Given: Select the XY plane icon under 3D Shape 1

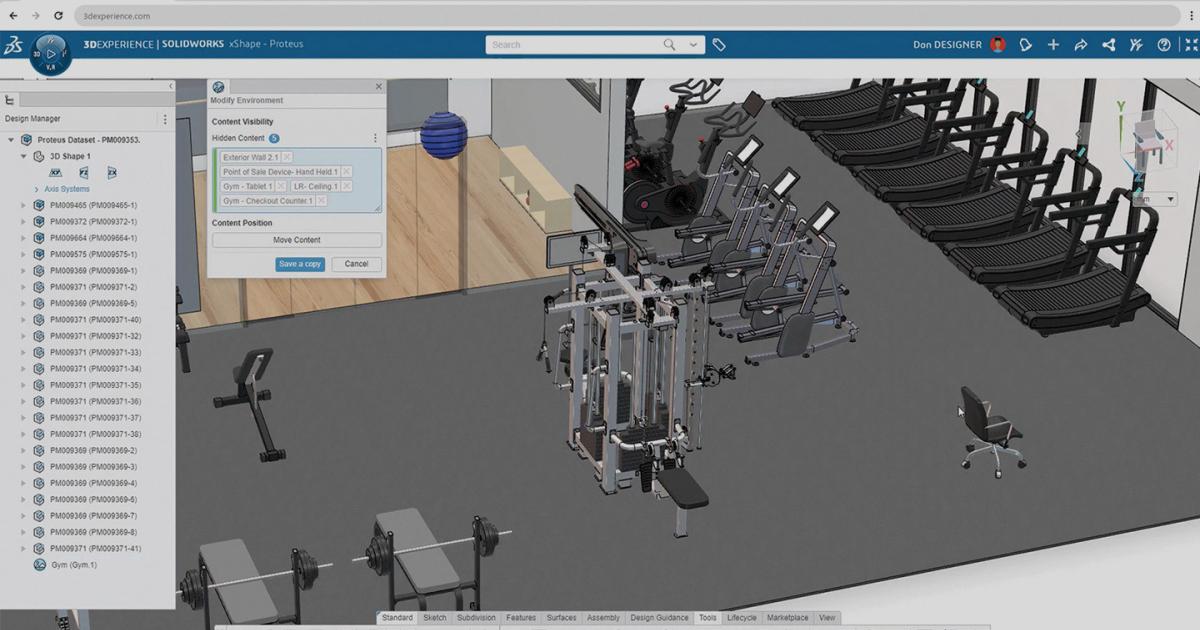Looking at the screenshot, I should [x=55, y=173].
